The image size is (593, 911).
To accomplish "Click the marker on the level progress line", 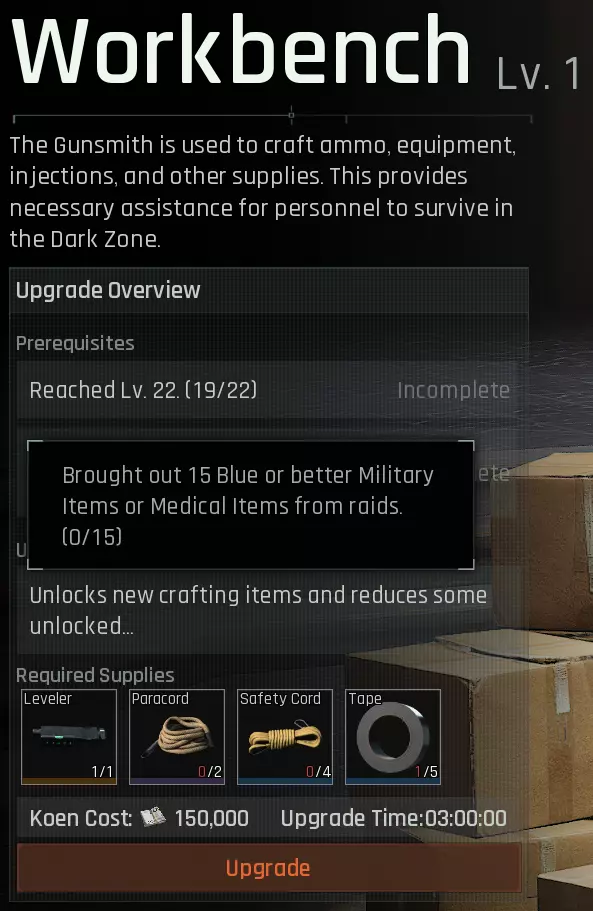I will 292,115.
